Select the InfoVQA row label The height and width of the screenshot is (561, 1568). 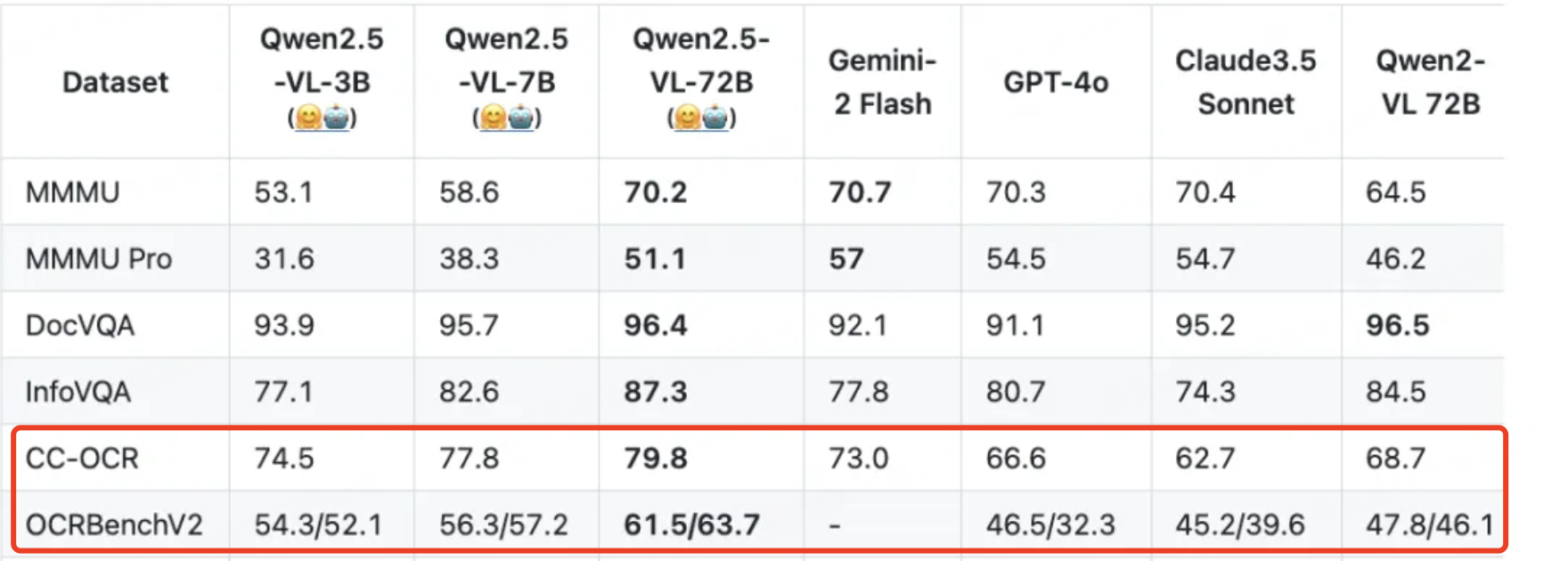(x=78, y=392)
